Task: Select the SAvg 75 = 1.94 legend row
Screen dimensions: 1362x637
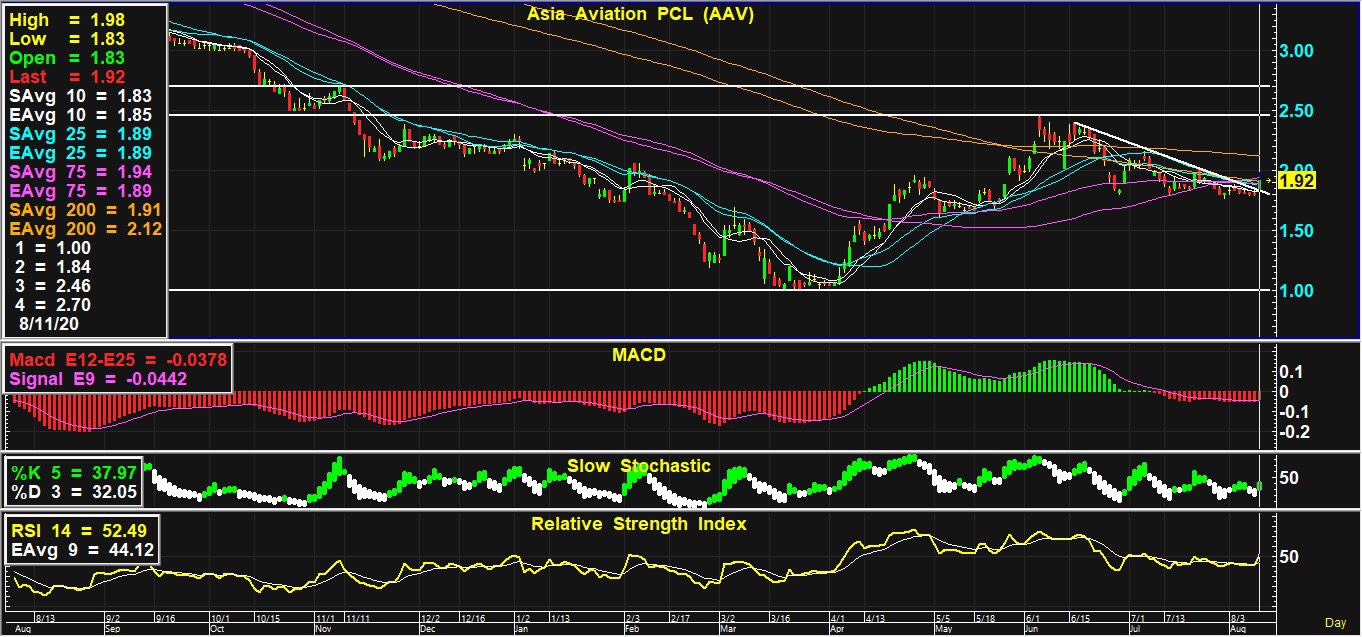Action: coord(80,172)
